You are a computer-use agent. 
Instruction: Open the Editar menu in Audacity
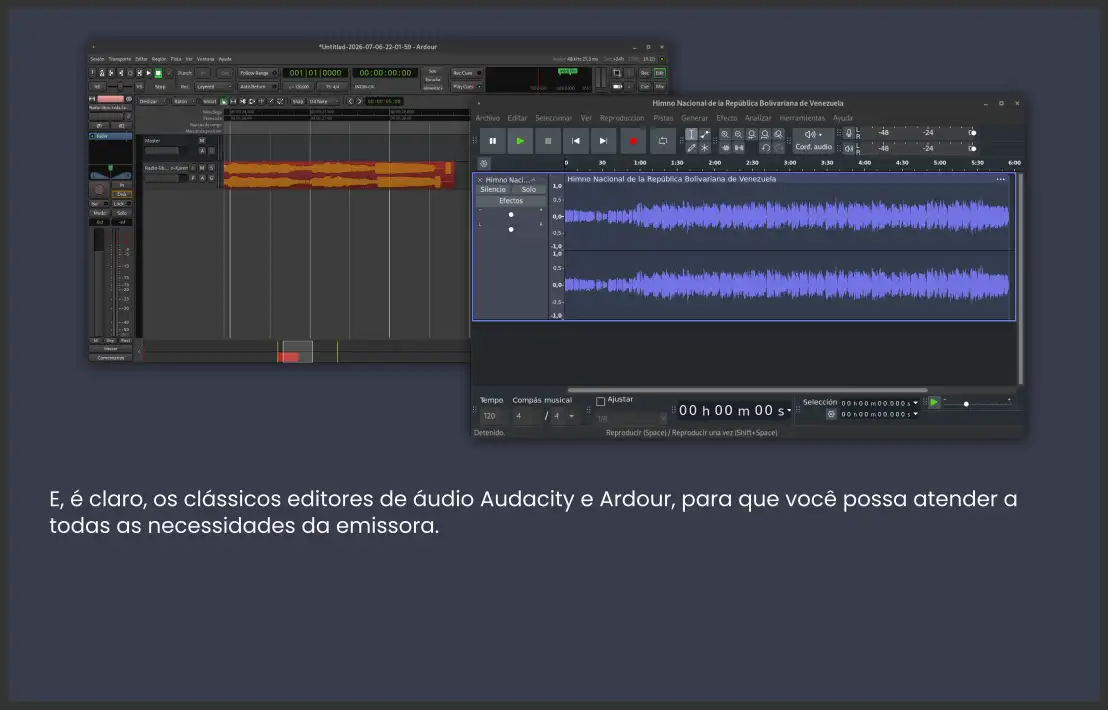[517, 118]
